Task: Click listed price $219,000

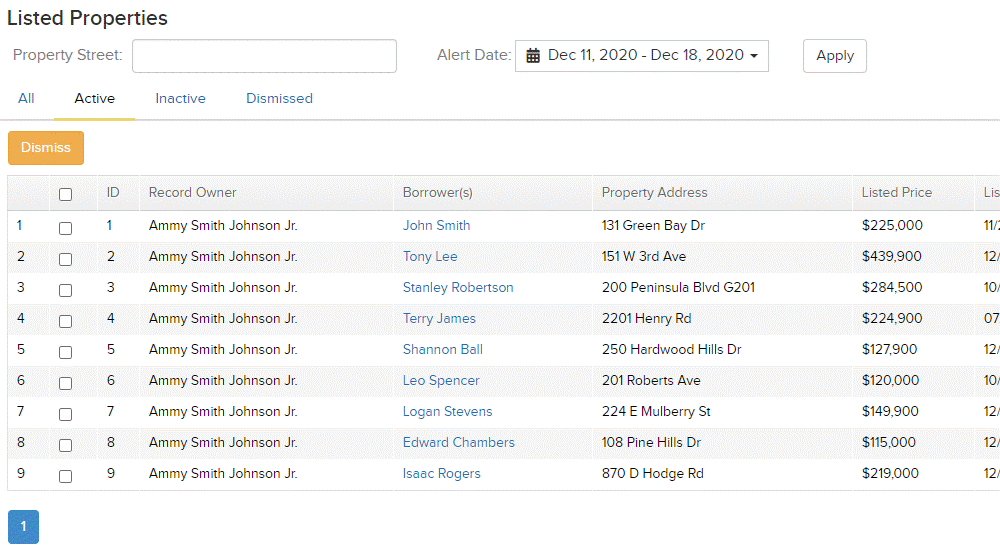Action: coord(890,474)
